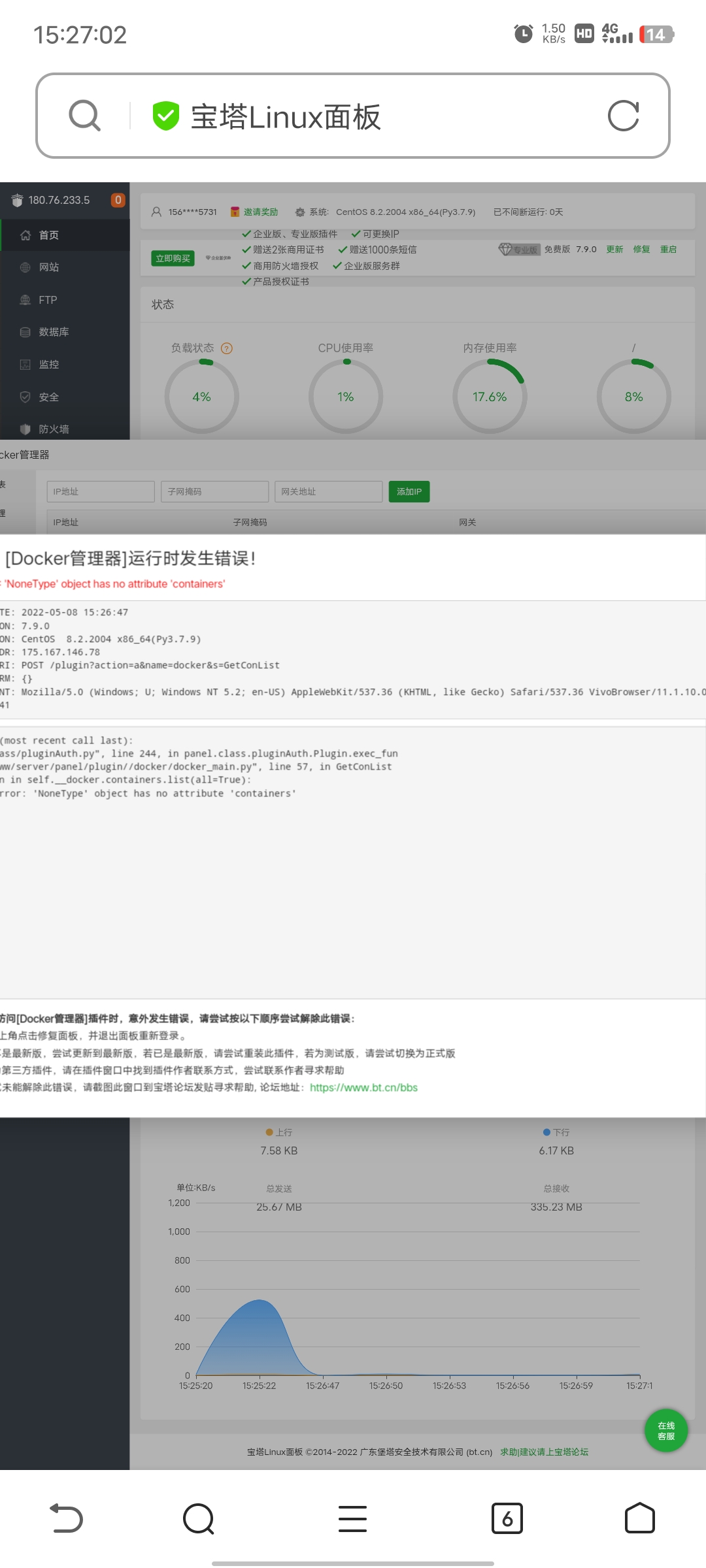706x1568 pixels.
Task: Click the 添加IP button
Action: point(409,491)
